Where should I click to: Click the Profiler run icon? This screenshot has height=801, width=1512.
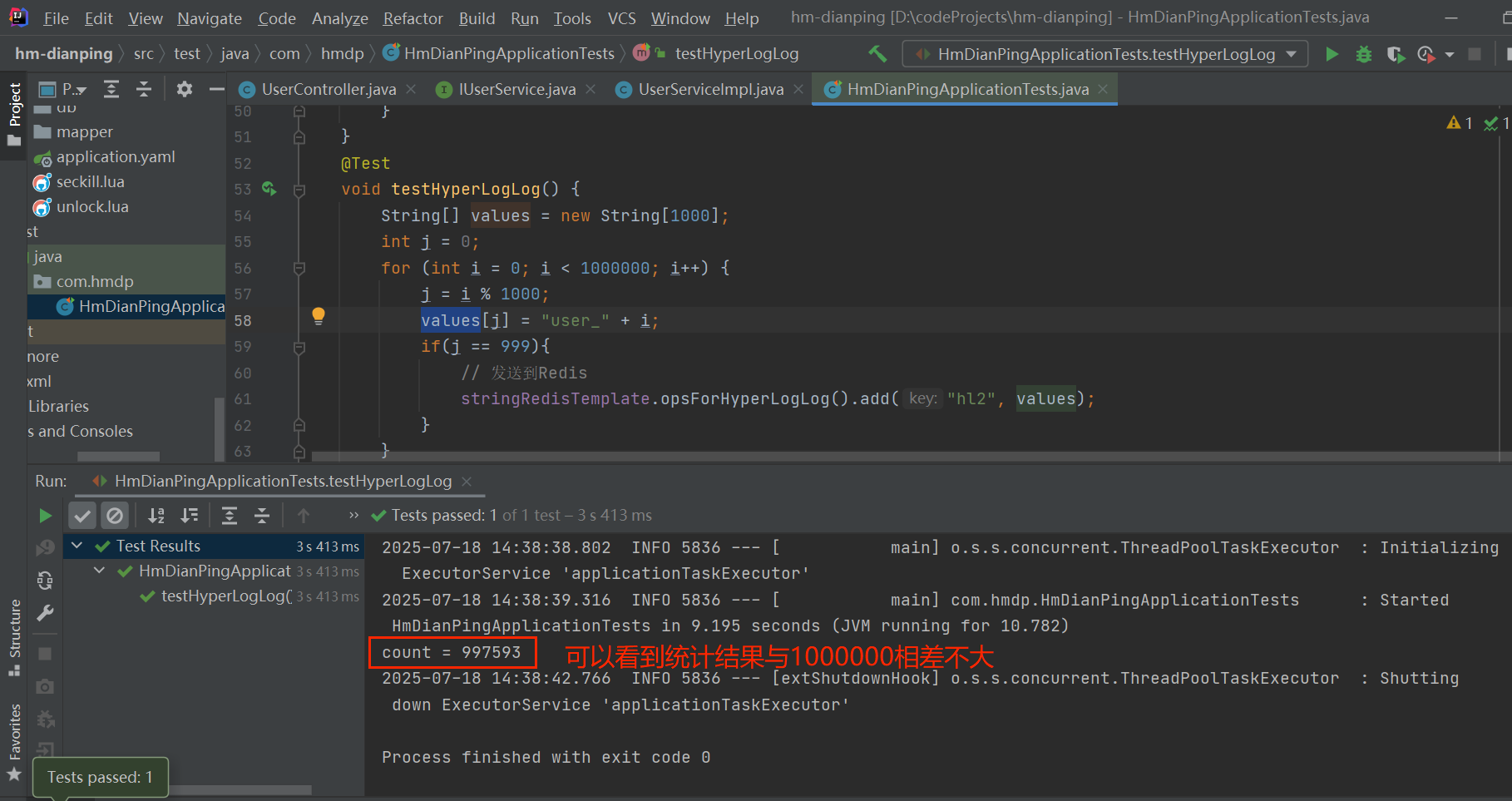[1426, 54]
